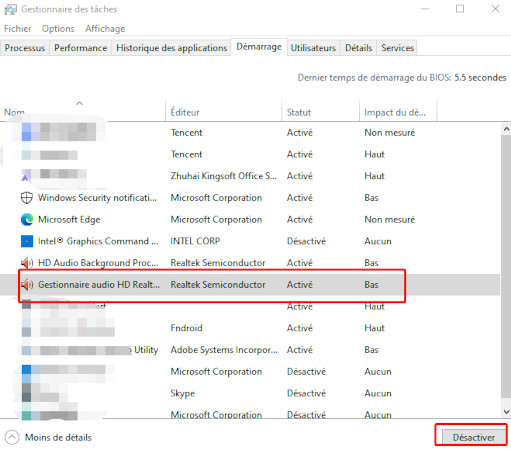Click Haut impact in Fndroid row

point(374,328)
